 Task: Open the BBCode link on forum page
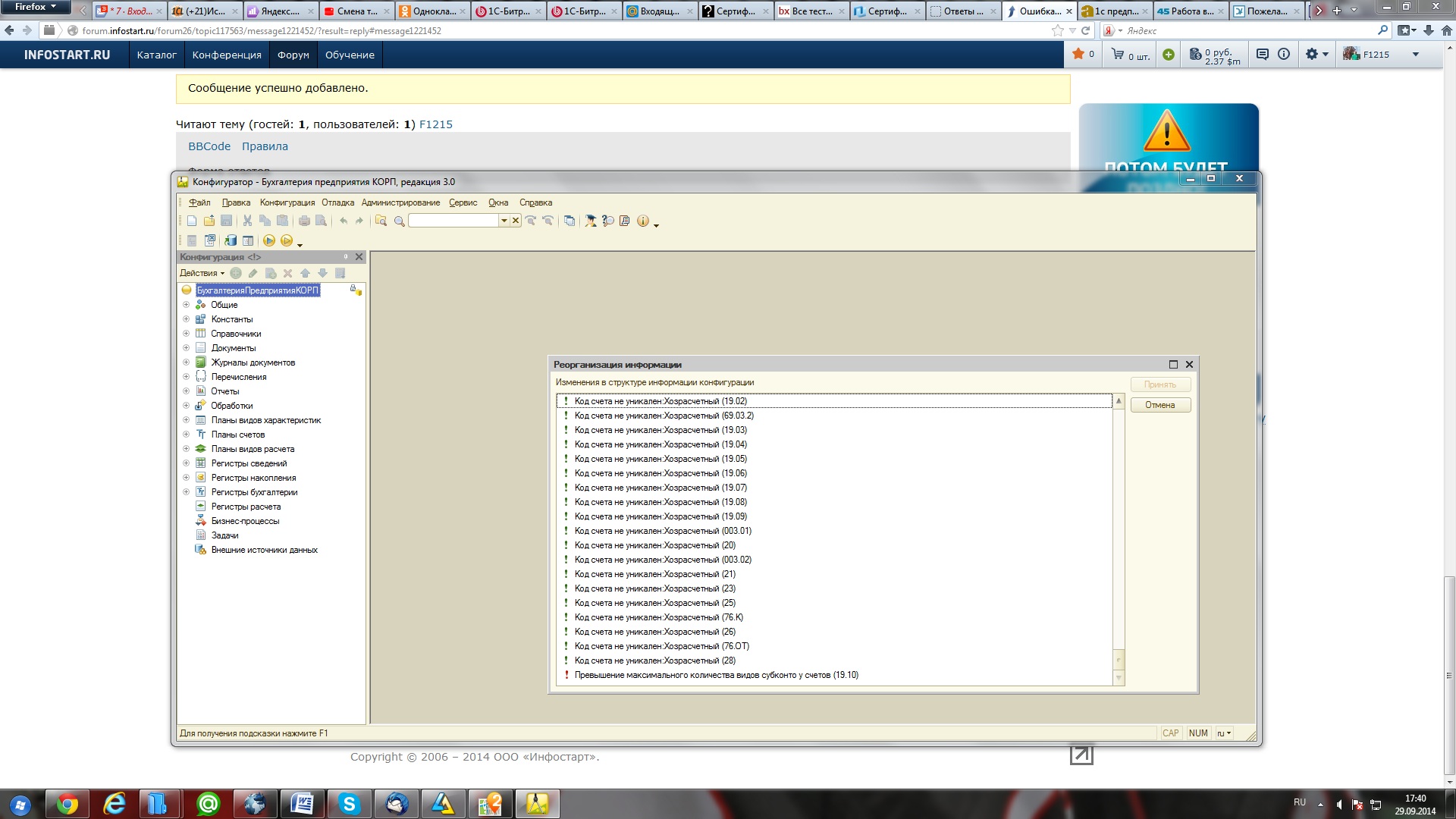click(x=209, y=146)
